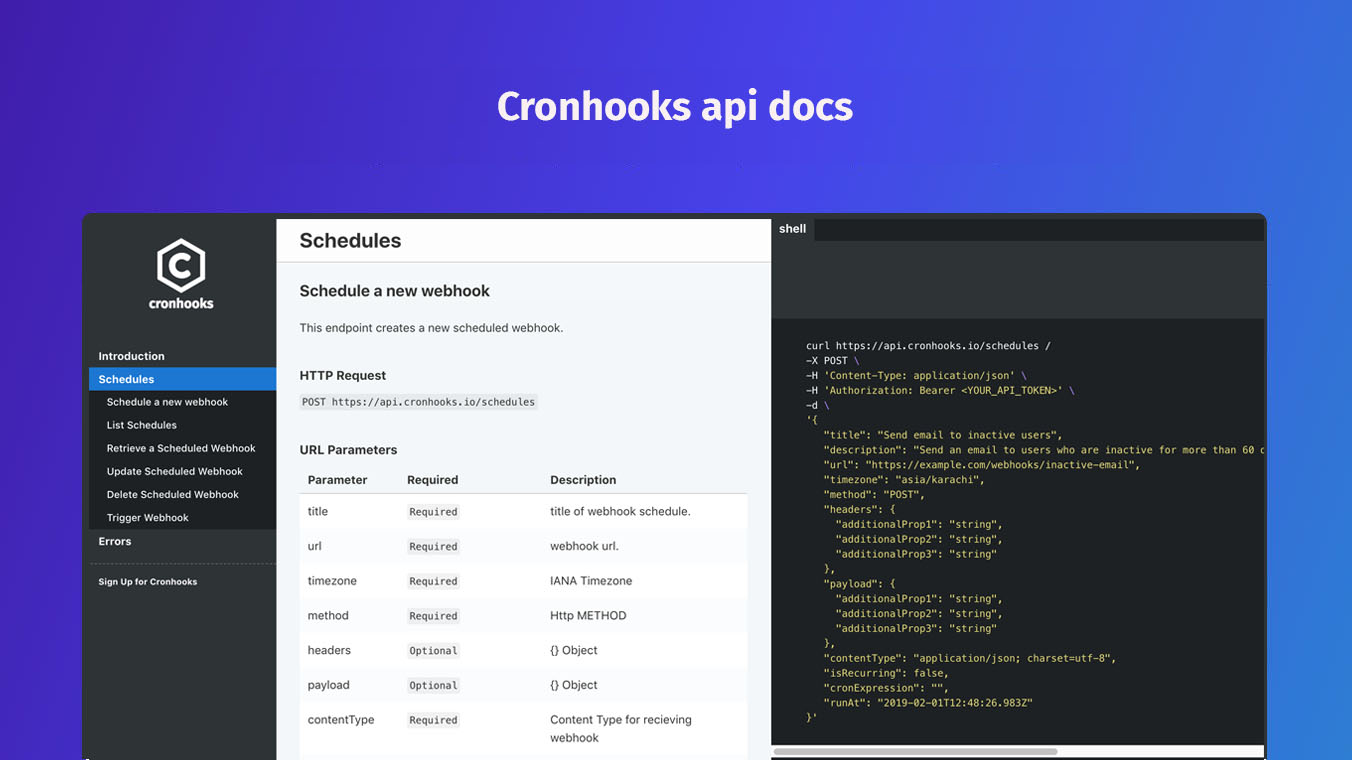Click the POST endpoint URL code snippet

point(418,402)
